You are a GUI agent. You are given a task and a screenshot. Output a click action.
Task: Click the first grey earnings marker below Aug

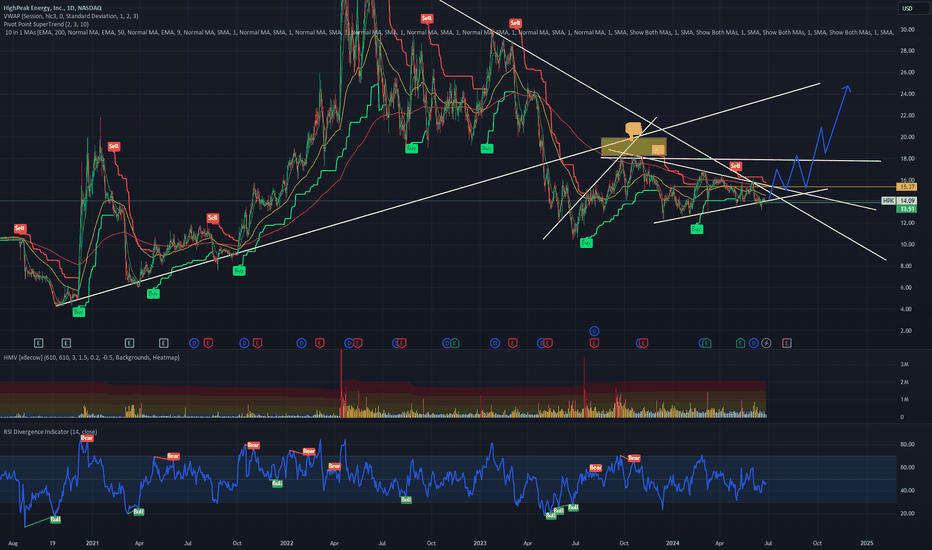[x=38, y=343]
